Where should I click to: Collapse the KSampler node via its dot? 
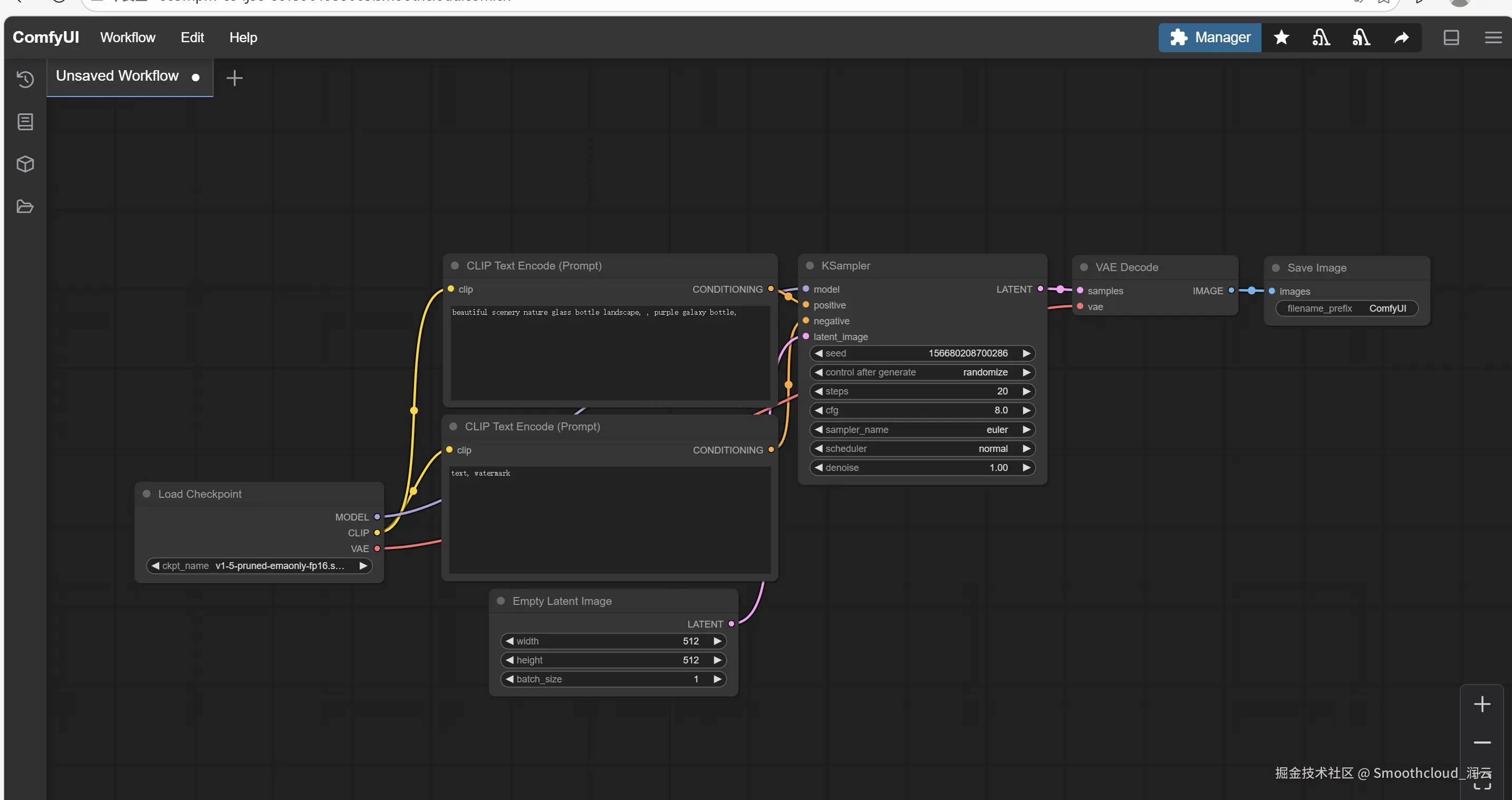810,265
